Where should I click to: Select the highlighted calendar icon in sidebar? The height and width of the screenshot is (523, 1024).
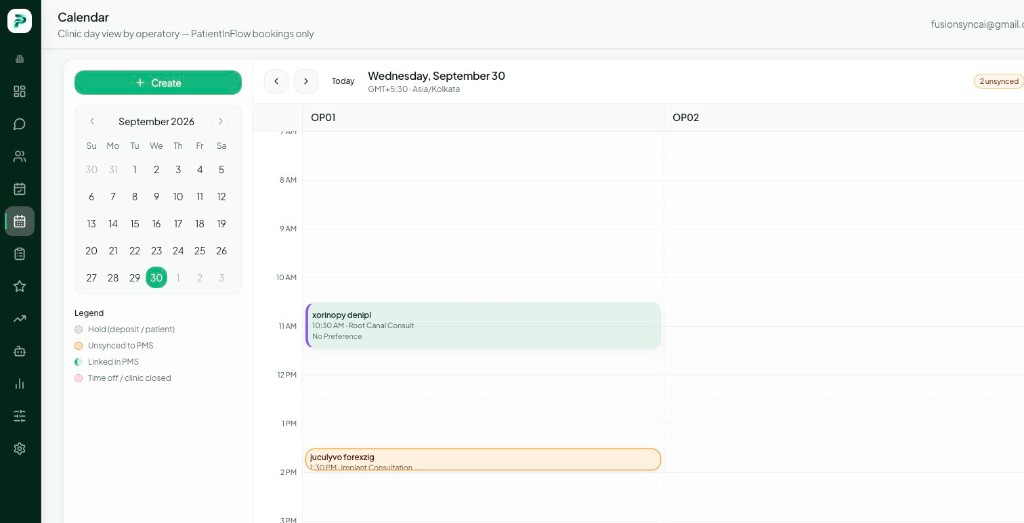pos(20,221)
